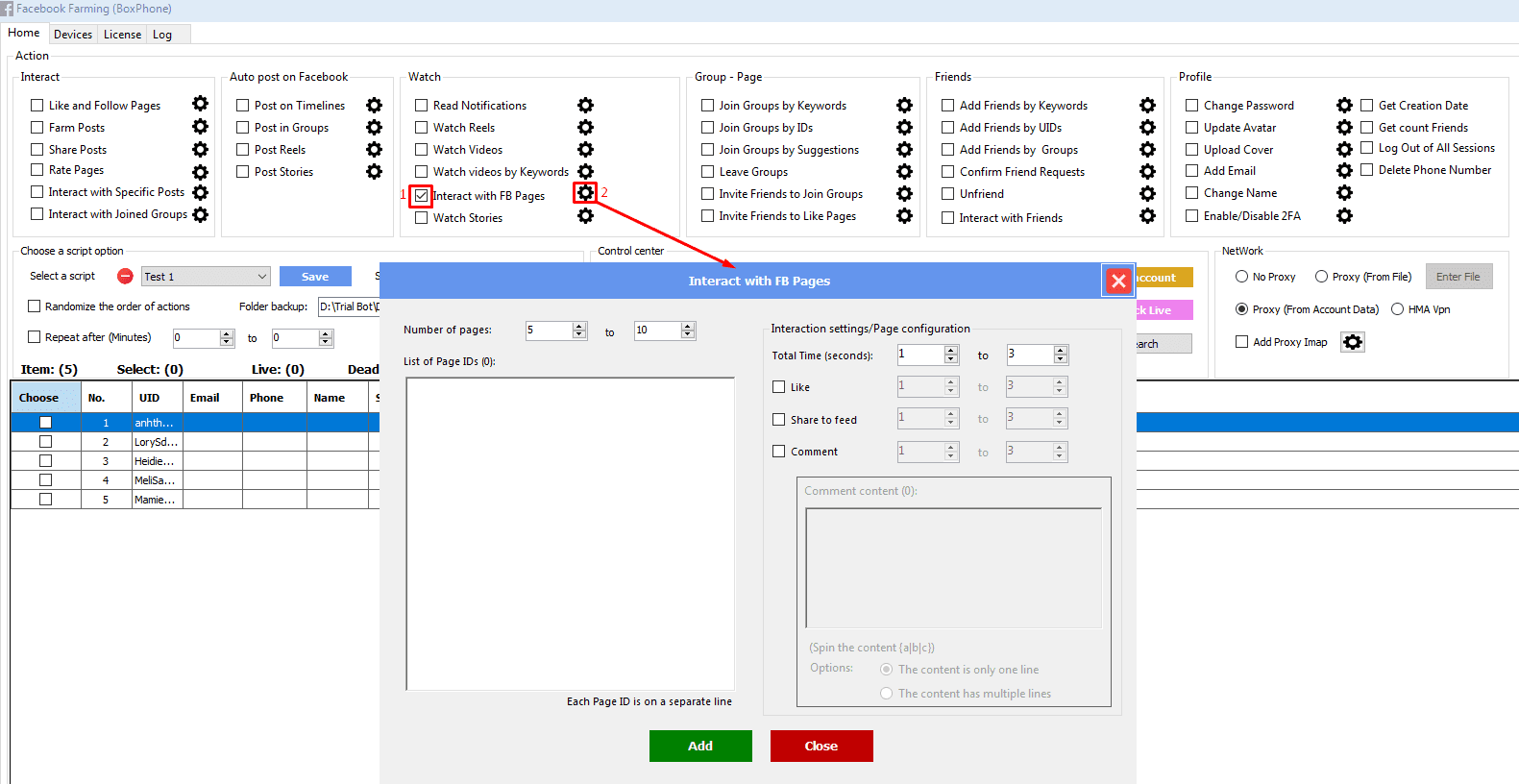Switch to the Devices tab
Screen dimensions: 1519x784
73,35
